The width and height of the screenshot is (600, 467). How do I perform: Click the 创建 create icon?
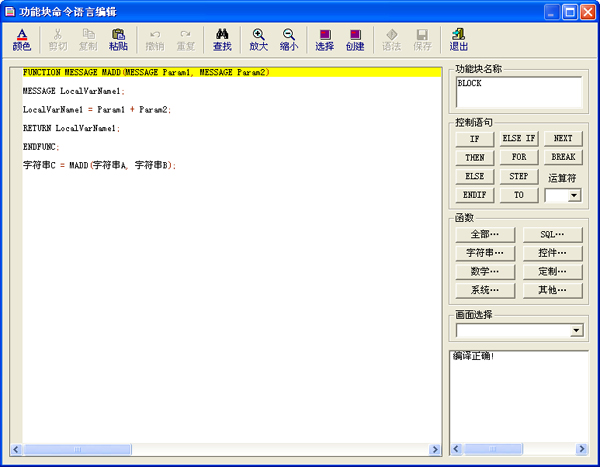click(355, 40)
